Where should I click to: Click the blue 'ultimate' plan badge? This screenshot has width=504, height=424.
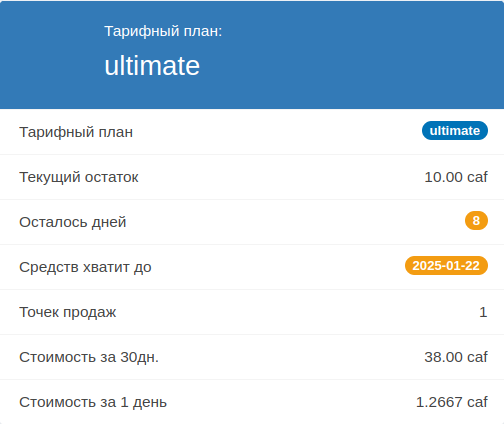pos(455,130)
